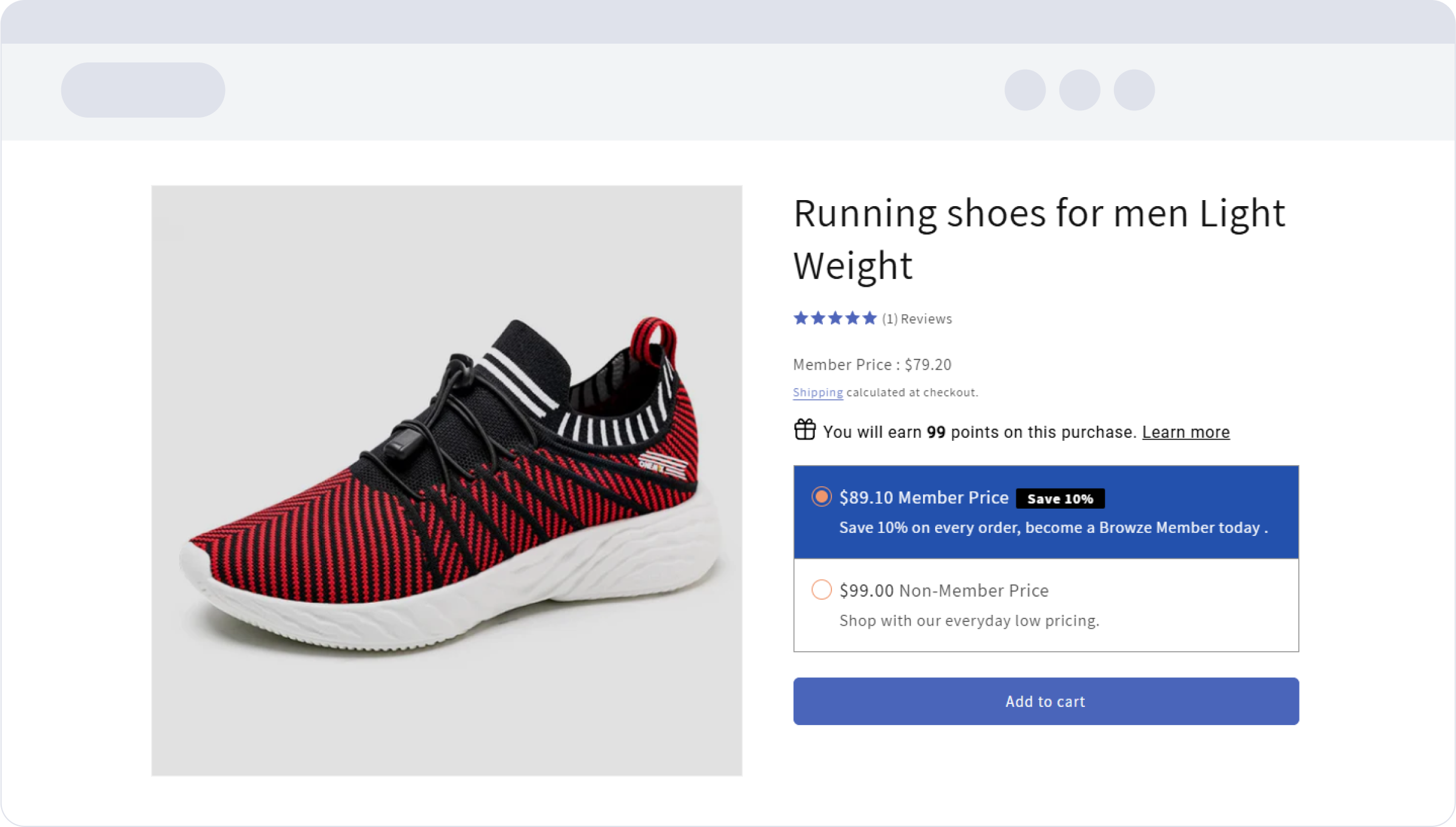This screenshot has width=1456, height=827.
Task: Open the Shipping link
Action: pos(817,392)
